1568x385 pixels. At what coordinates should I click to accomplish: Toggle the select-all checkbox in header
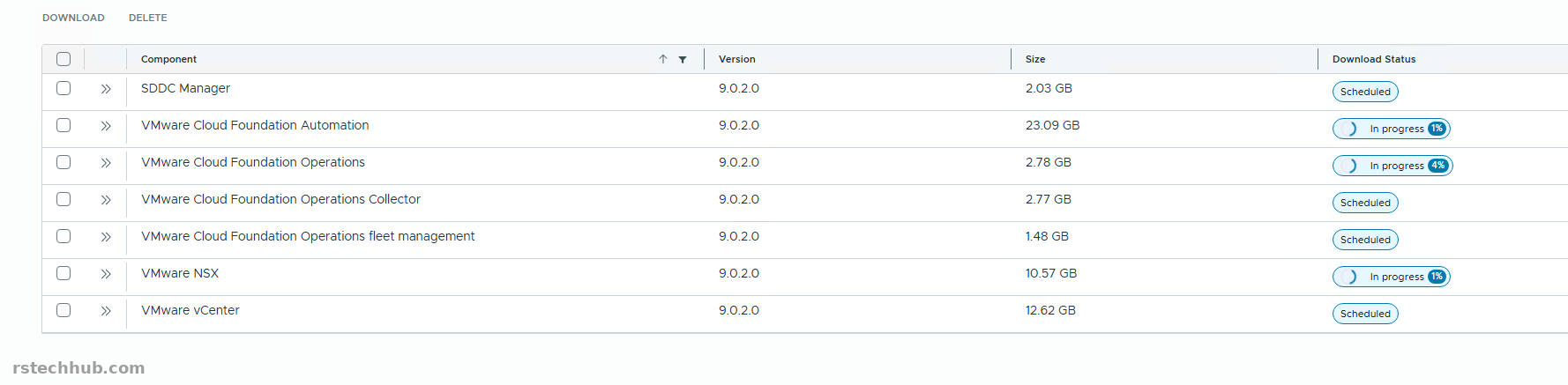pos(63,59)
